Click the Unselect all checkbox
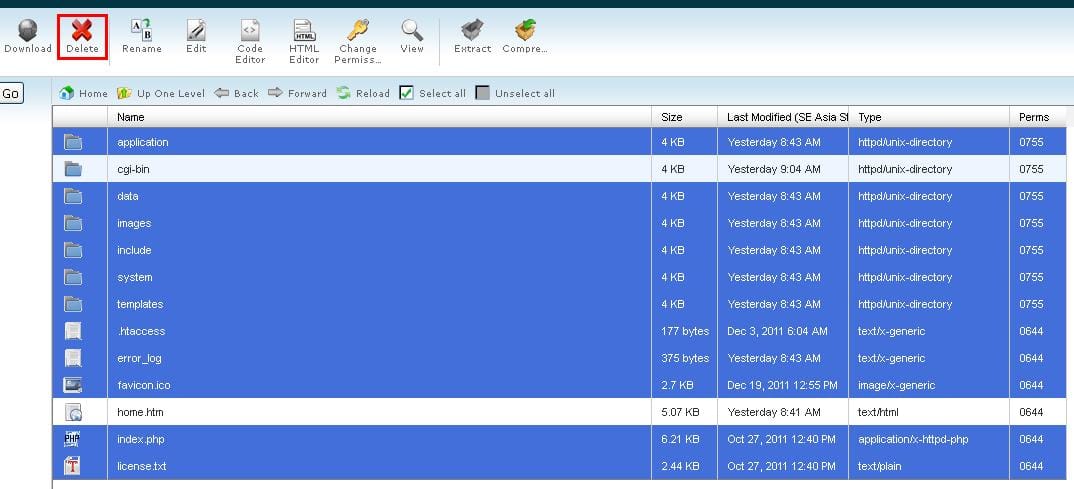Viewport: 1074px width, 489px height. [483, 93]
